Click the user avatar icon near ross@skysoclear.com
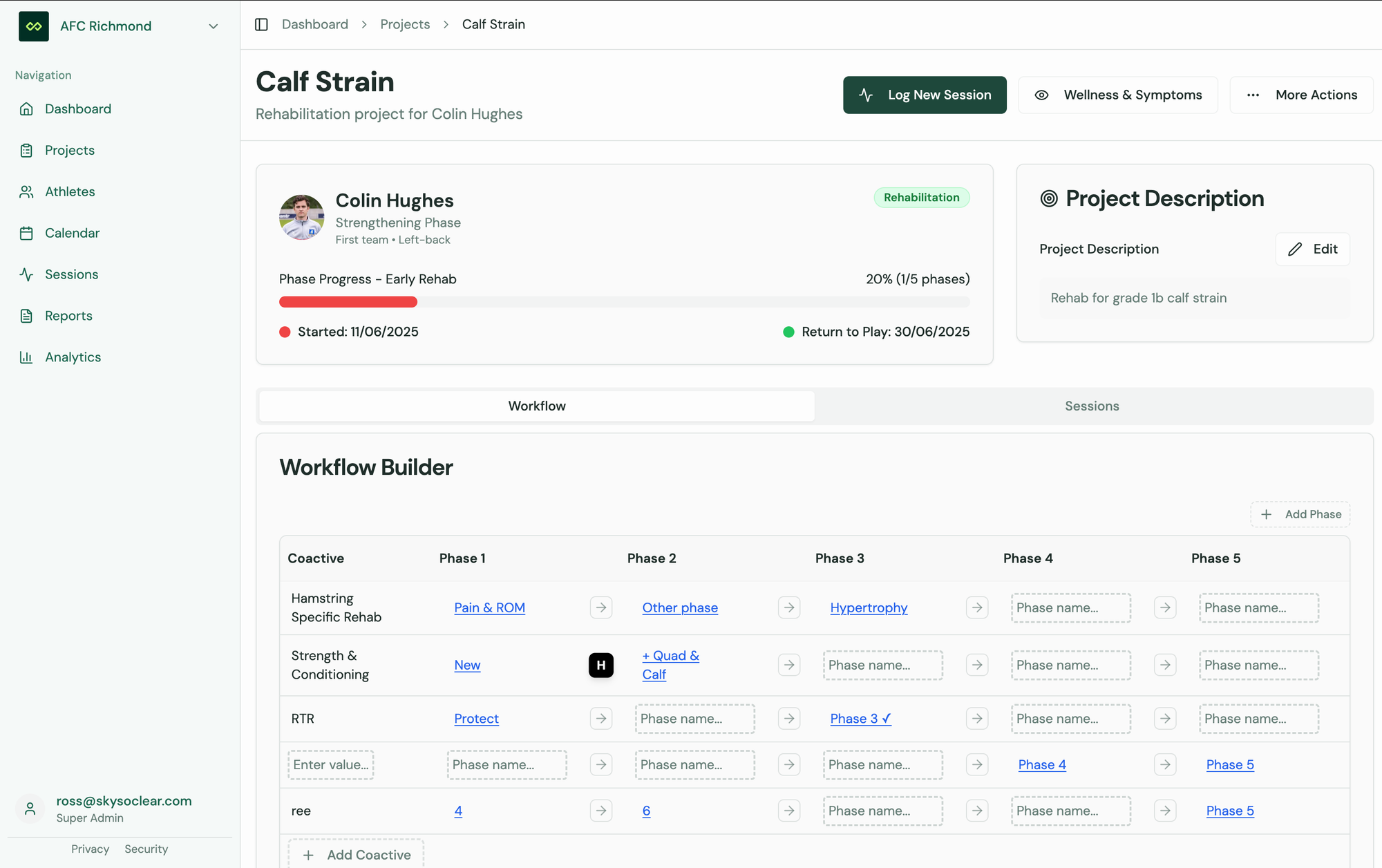Viewport: 1382px width, 868px height. click(x=30, y=809)
